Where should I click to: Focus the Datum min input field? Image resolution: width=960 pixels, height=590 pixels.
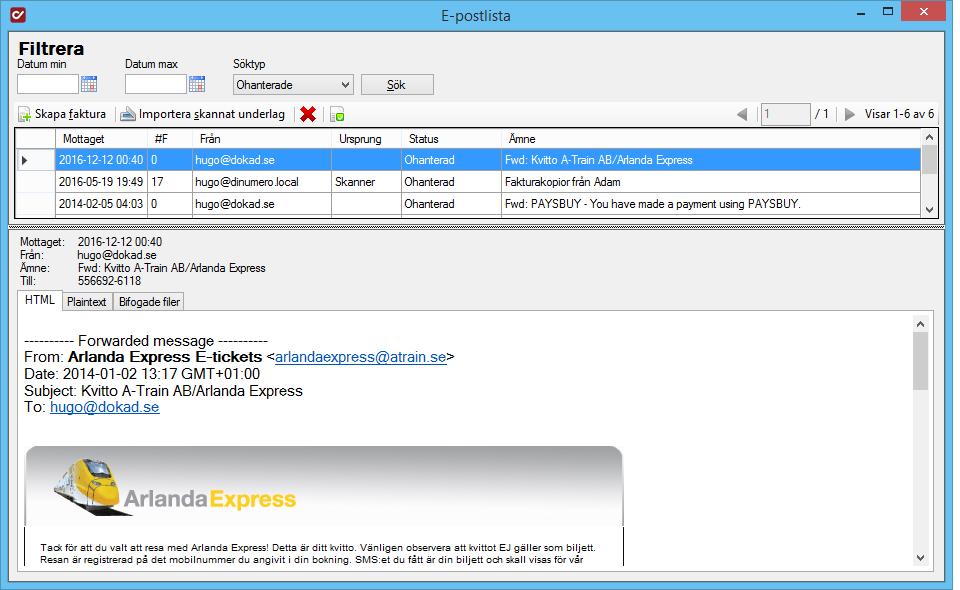(x=48, y=84)
